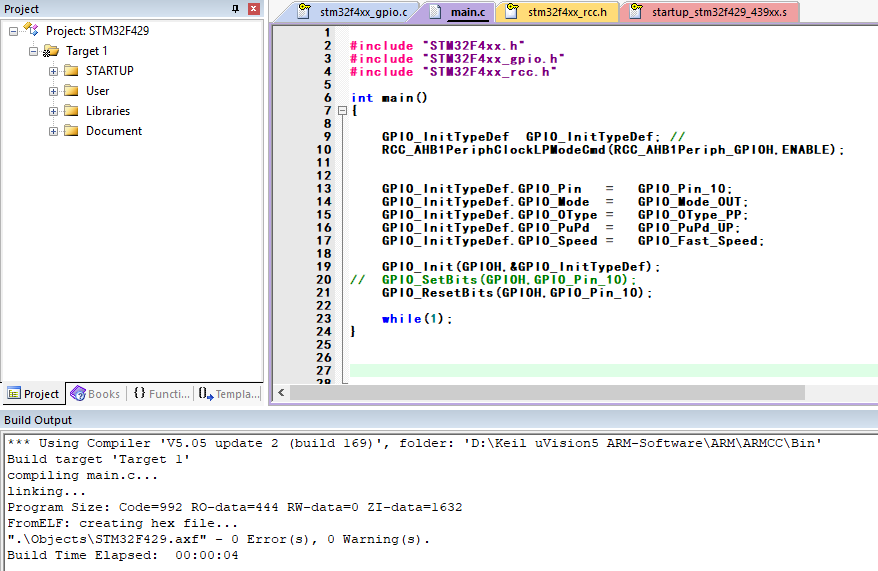This screenshot has height=571, width=878.
Task: Switch to the stm32f4xx_gpio.c editor tab
Action: (361, 13)
